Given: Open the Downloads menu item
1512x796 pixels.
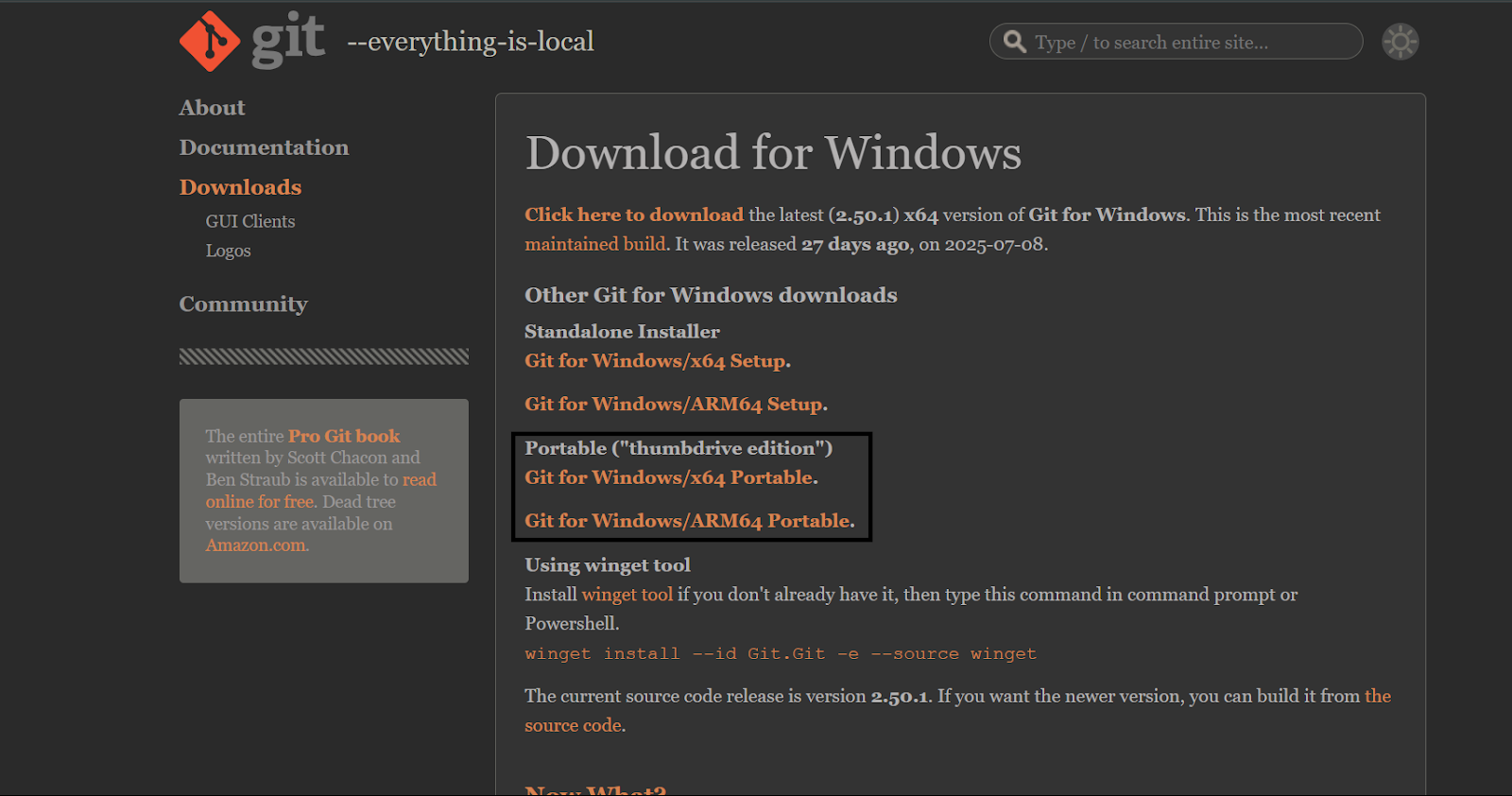Looking at the screenshot, I should pyautogui.click(x=241, y=187).
